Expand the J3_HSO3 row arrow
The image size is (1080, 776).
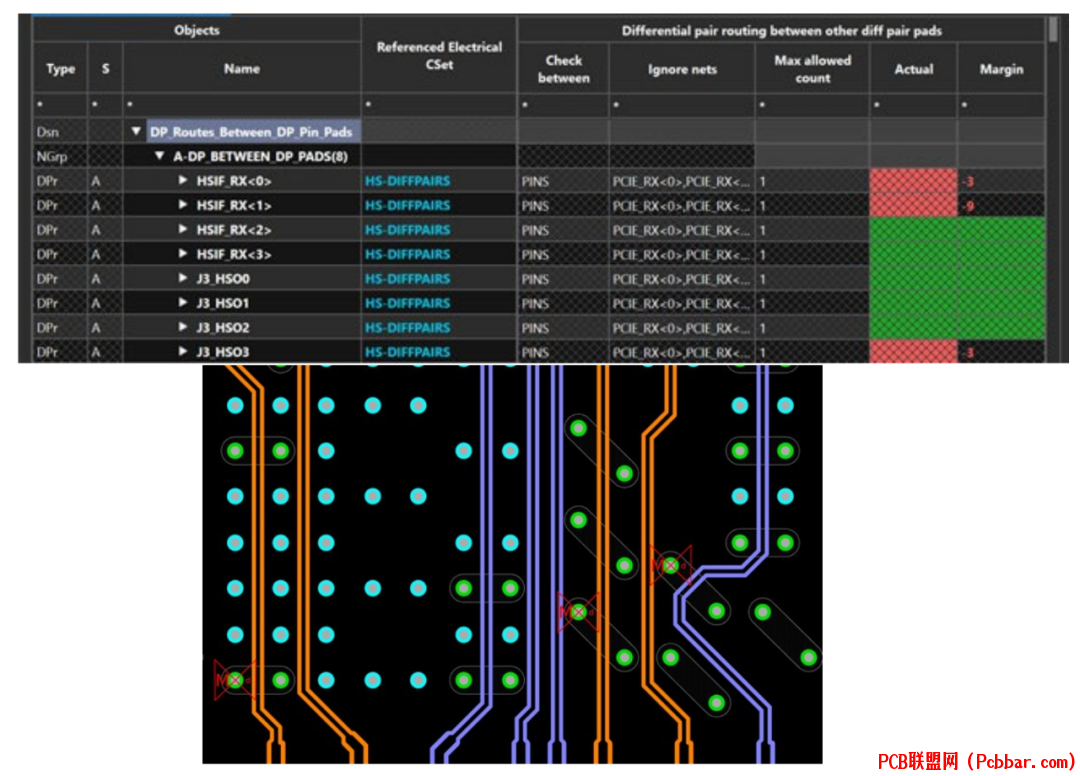coord(183,352)
